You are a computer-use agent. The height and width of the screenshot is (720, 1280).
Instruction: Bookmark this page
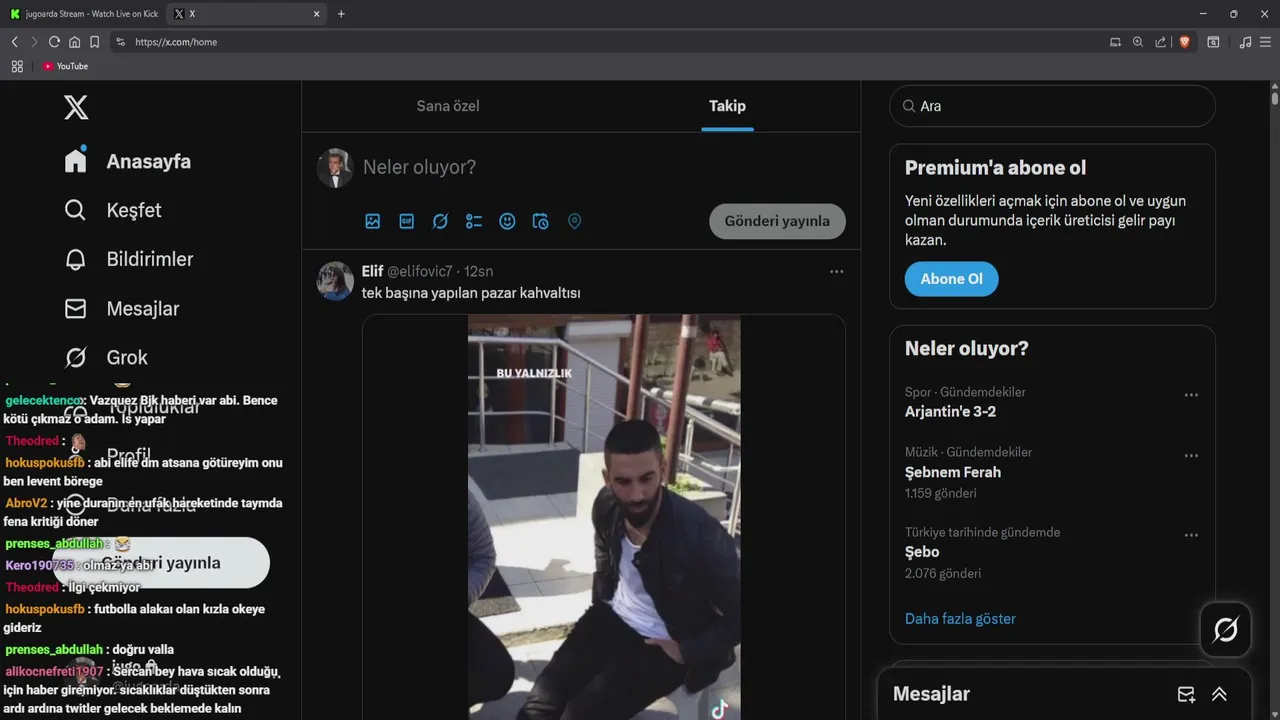tap(94, 42)
